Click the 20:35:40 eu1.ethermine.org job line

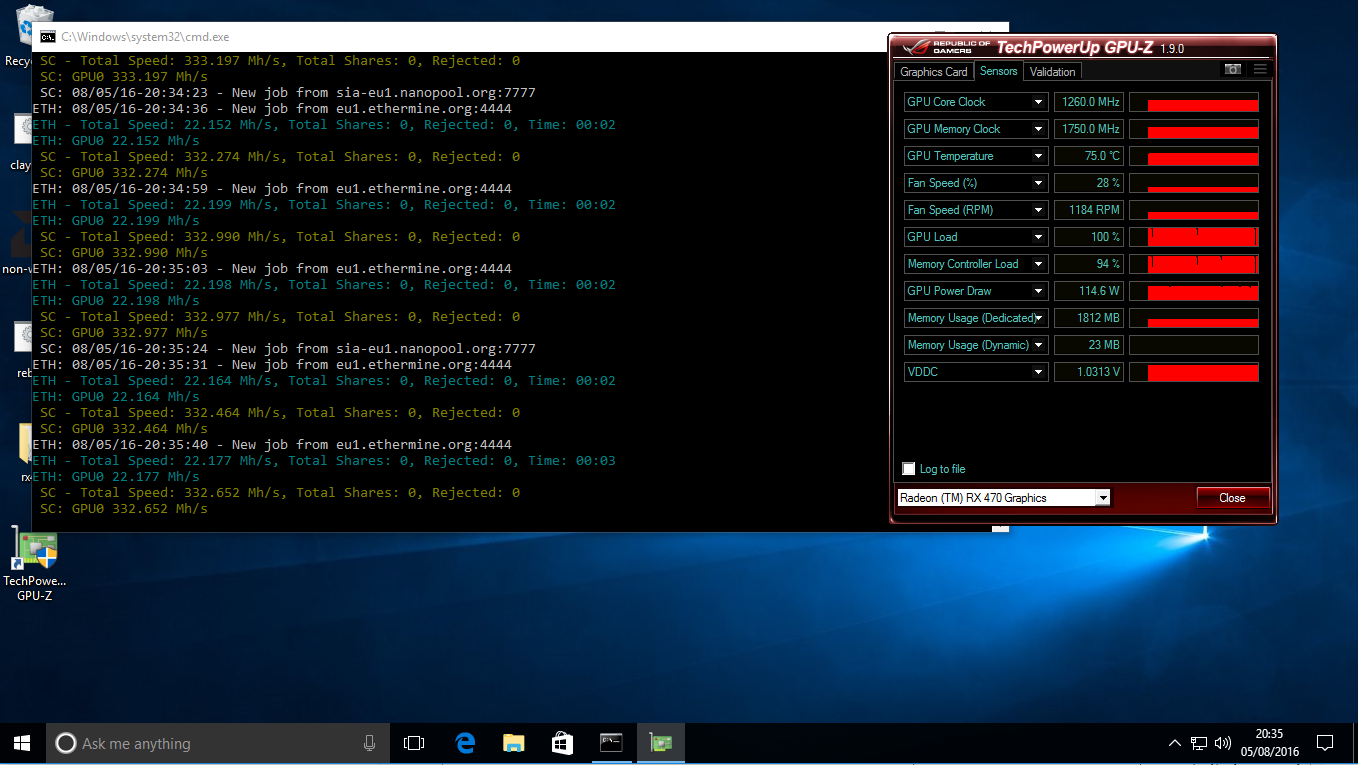coord(272,445)
